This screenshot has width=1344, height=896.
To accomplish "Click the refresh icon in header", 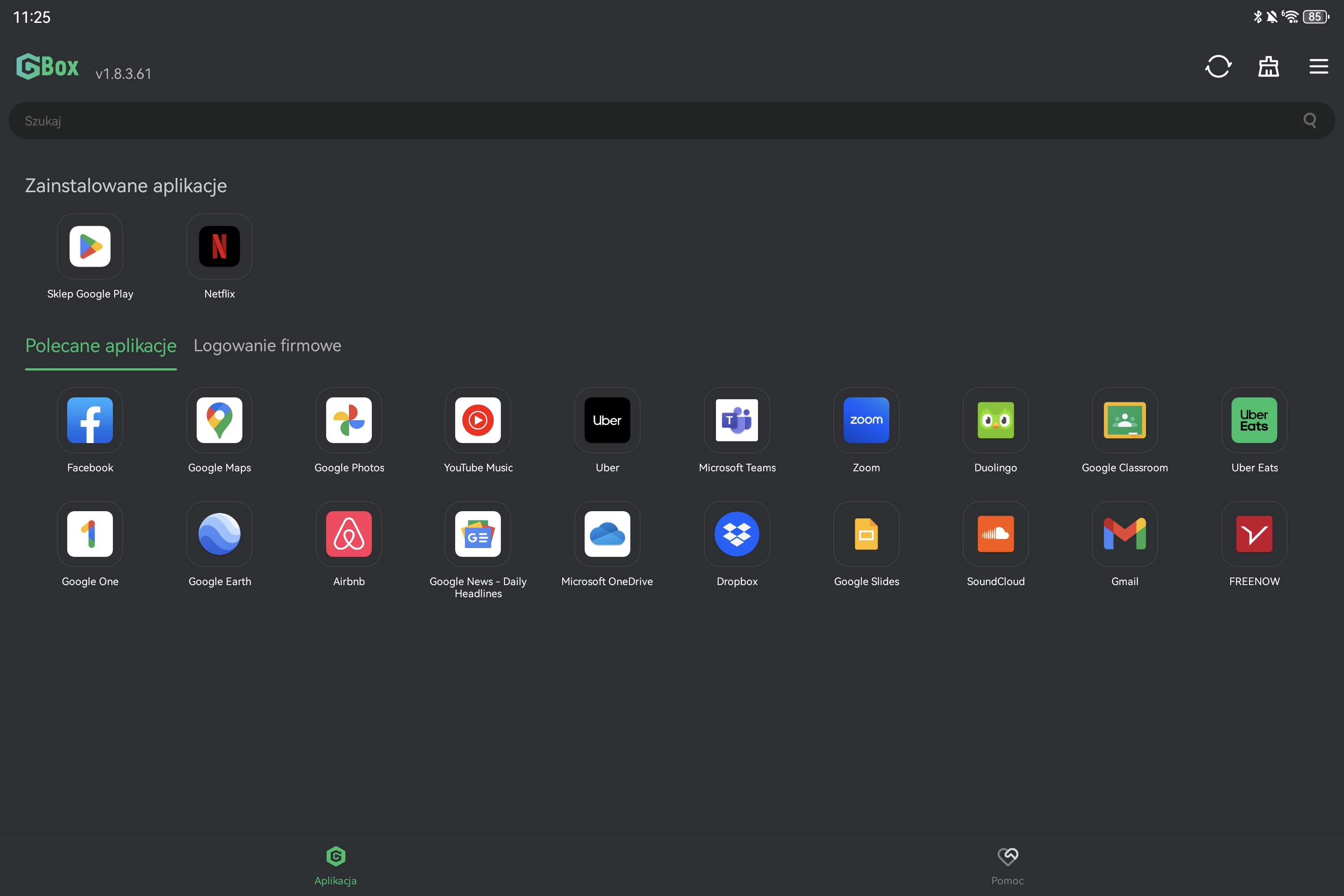I will 1218,66.
